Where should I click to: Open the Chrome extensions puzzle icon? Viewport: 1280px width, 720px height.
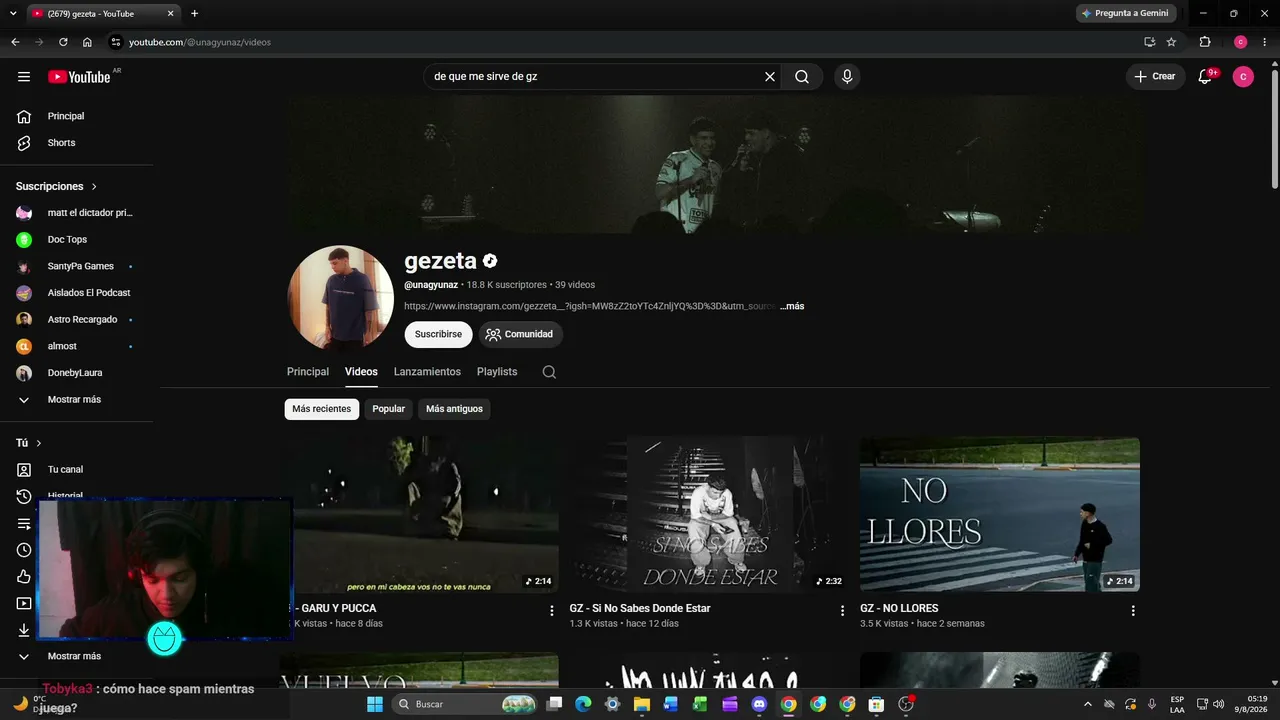coord(1205,42)
